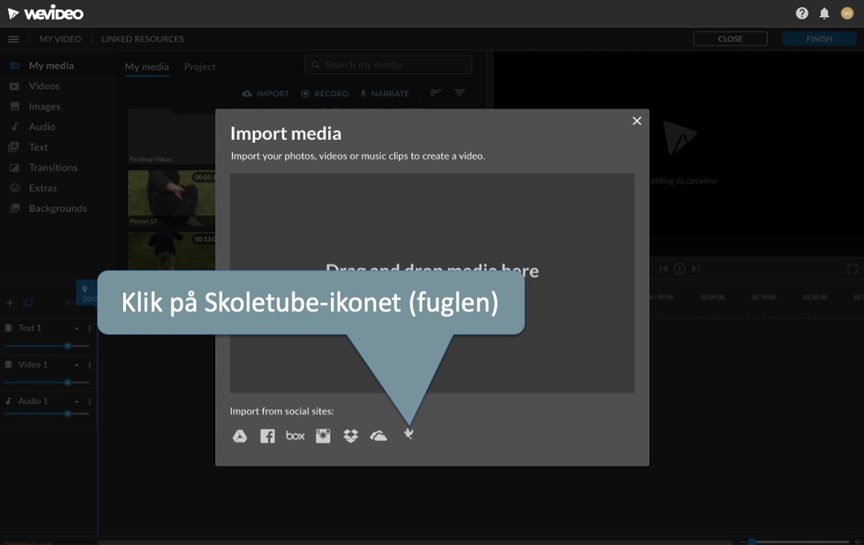Adjust the timeline zoom slider
Screen dimensions: 864x545
[796, 542]
